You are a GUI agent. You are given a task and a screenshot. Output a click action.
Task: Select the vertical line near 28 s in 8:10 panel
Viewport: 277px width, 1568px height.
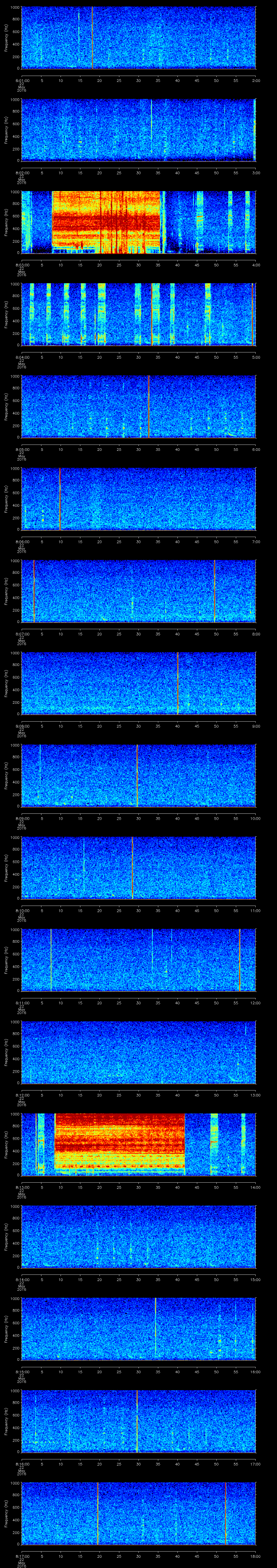click(x=132, y=868)
